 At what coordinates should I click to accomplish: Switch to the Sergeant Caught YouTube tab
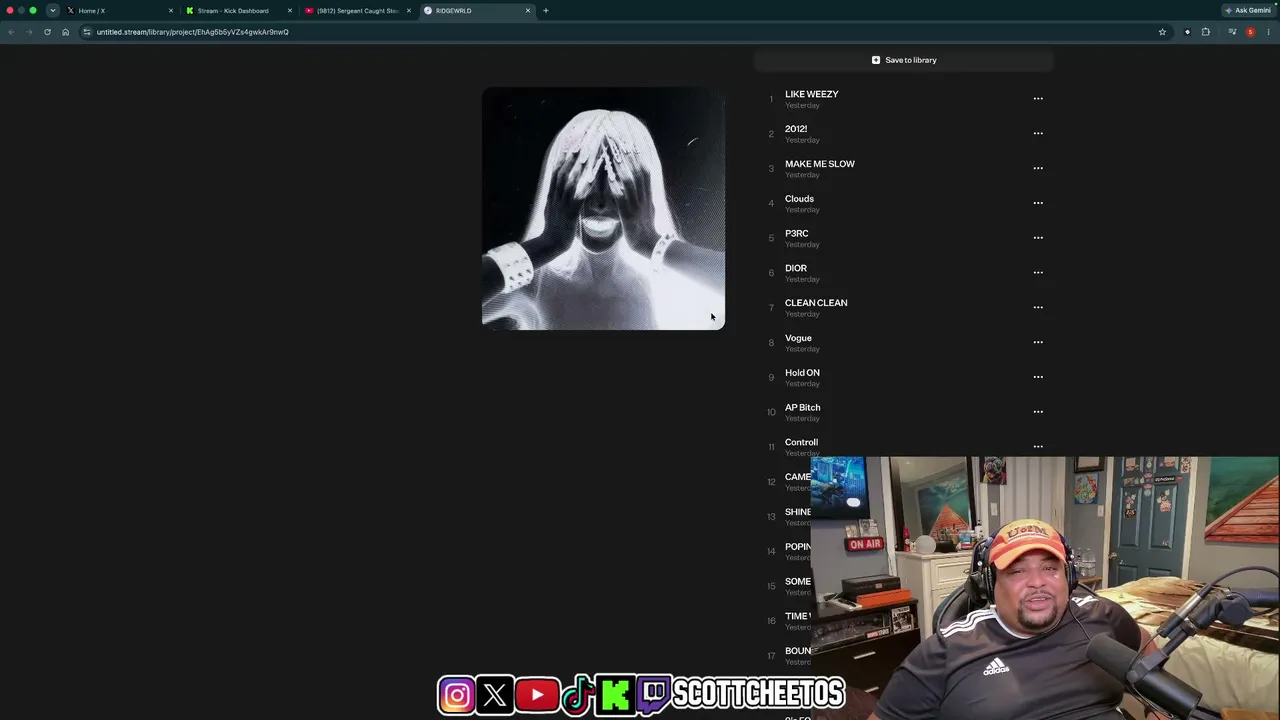pos(357,11)
